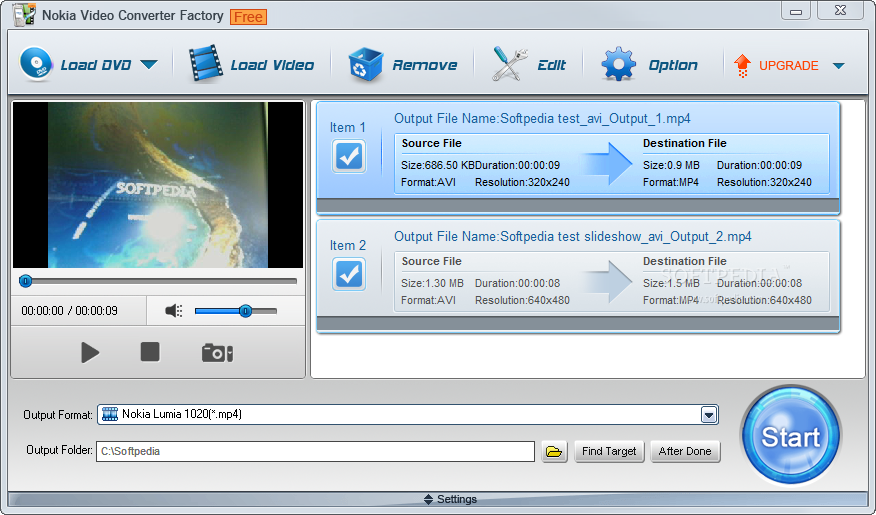This screenshot has height=515, width=876.
Task: Click the Remove label in toolbar
Action: pos(425,65)
